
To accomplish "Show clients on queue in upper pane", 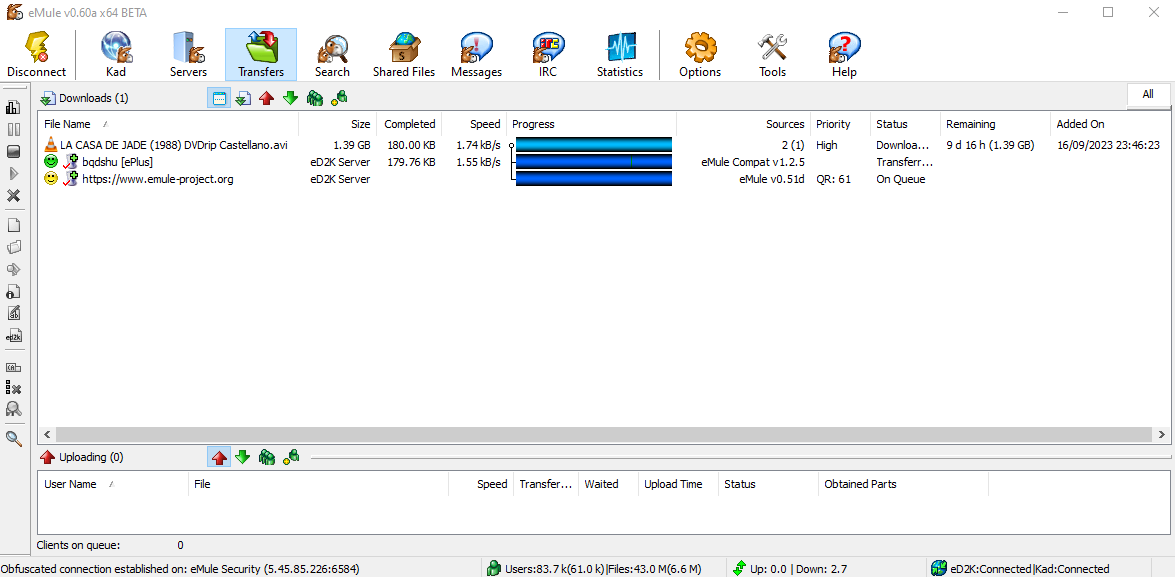I will click(315, 98).
